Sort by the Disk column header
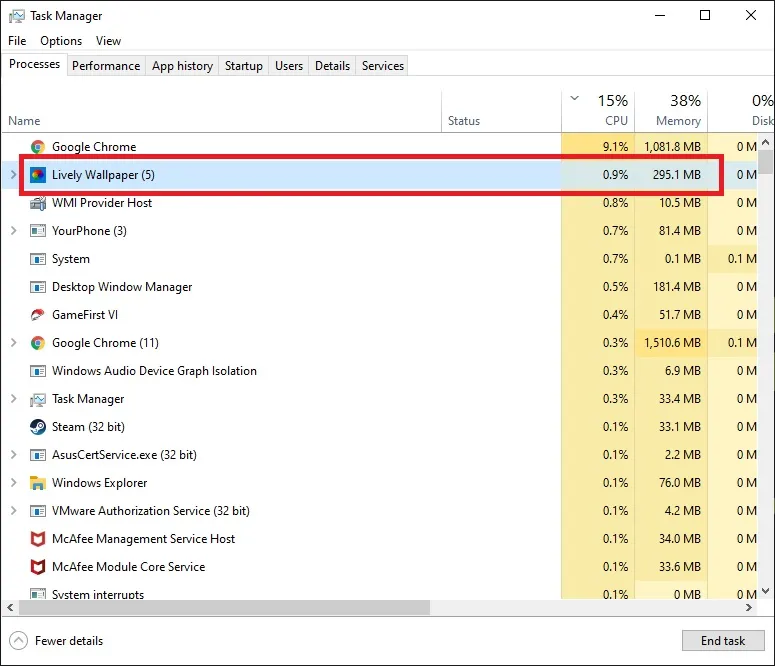This screenshot has width=775, height=666. click(741, 112)
